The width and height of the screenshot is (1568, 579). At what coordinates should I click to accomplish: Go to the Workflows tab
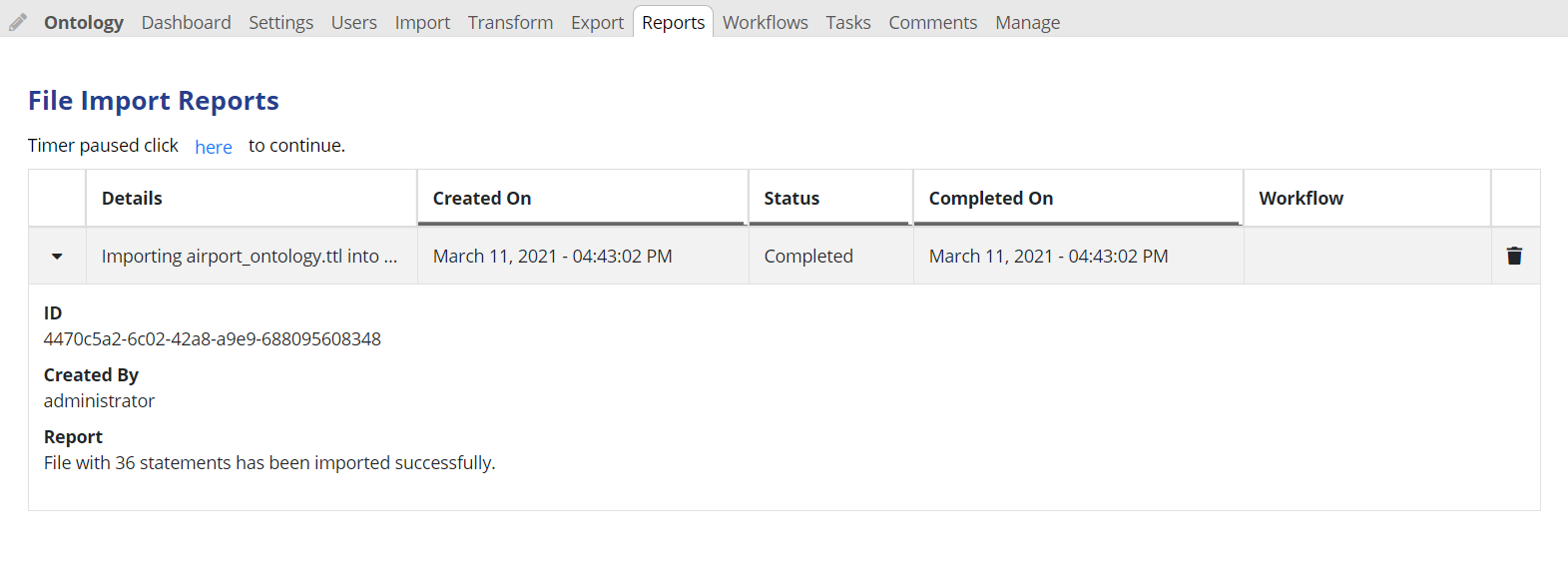[x=765, y=21]
